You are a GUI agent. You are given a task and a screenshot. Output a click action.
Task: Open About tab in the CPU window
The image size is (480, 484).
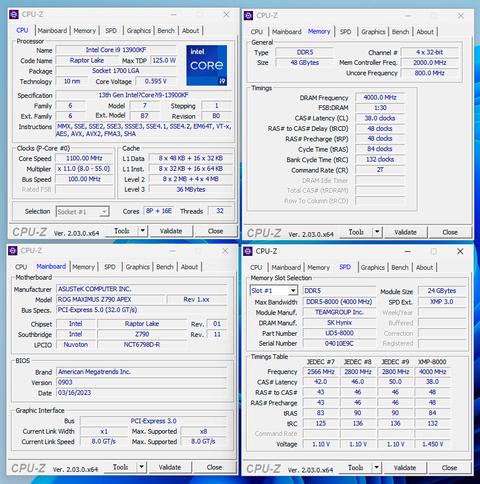click(x=190, y=31)
